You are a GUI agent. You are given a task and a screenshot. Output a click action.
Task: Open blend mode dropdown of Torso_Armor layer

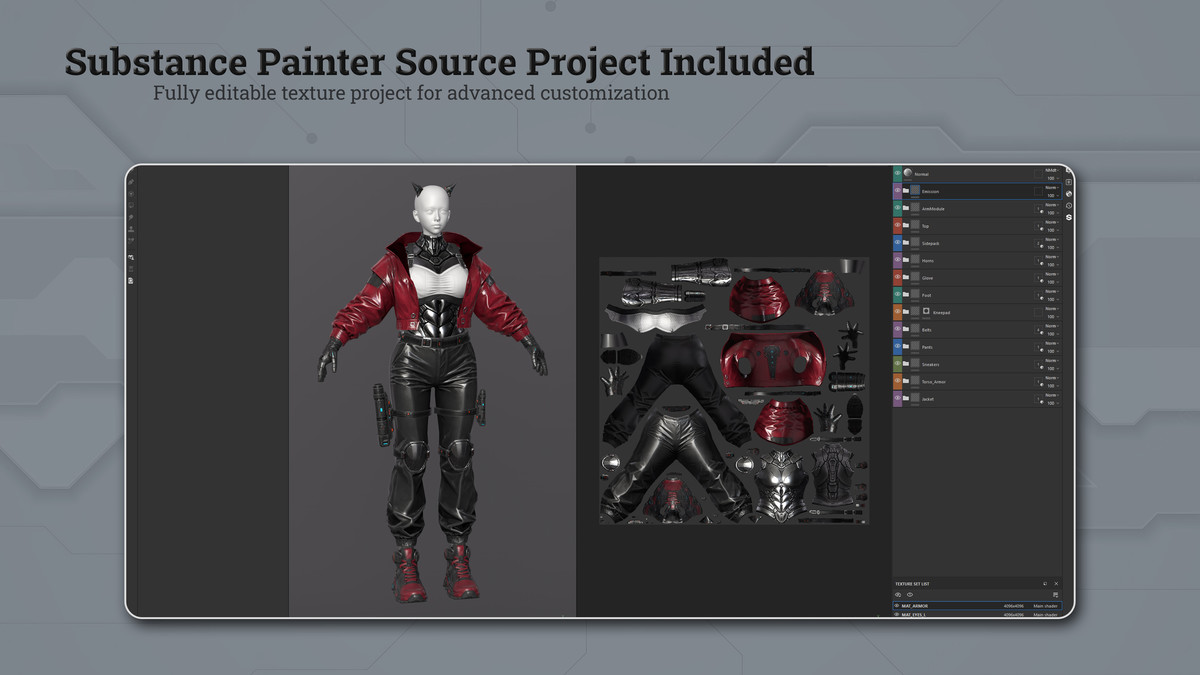point(1051,377)
